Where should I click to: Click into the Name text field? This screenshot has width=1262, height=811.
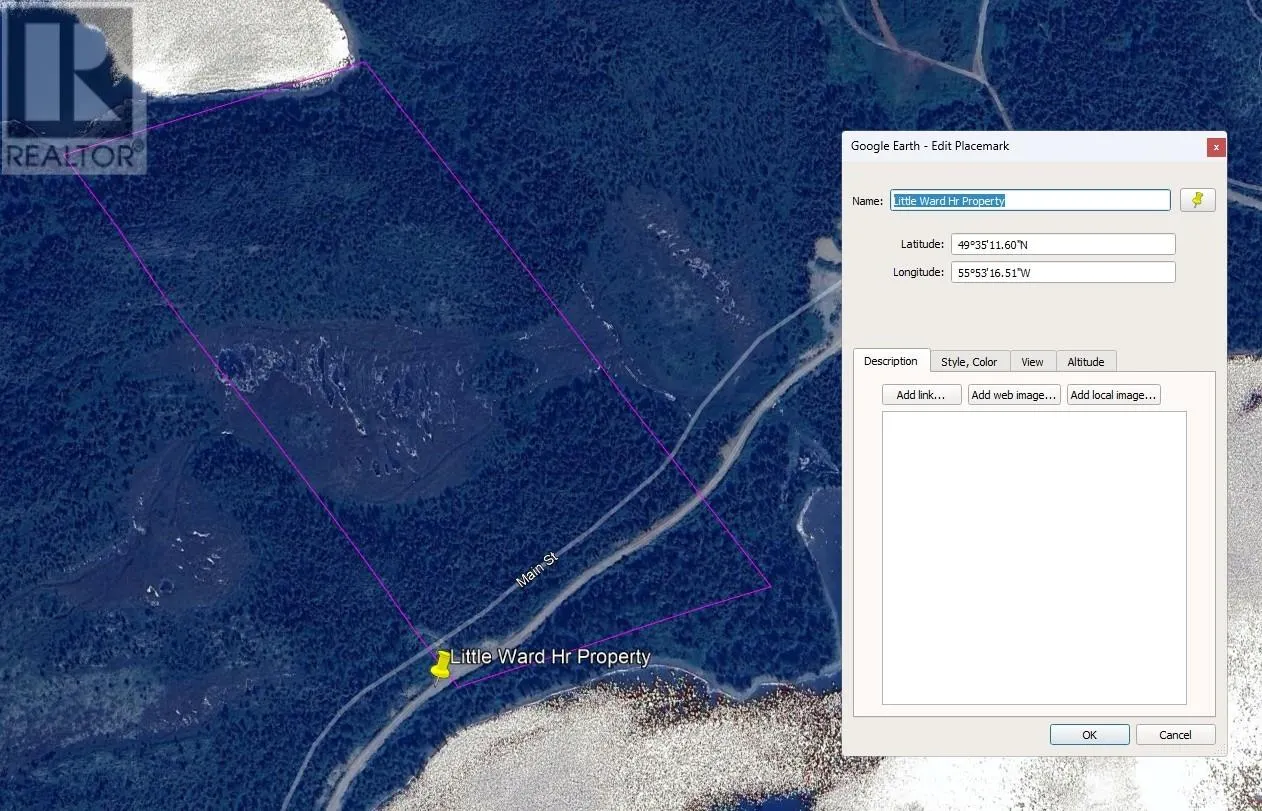[1030, 200]
